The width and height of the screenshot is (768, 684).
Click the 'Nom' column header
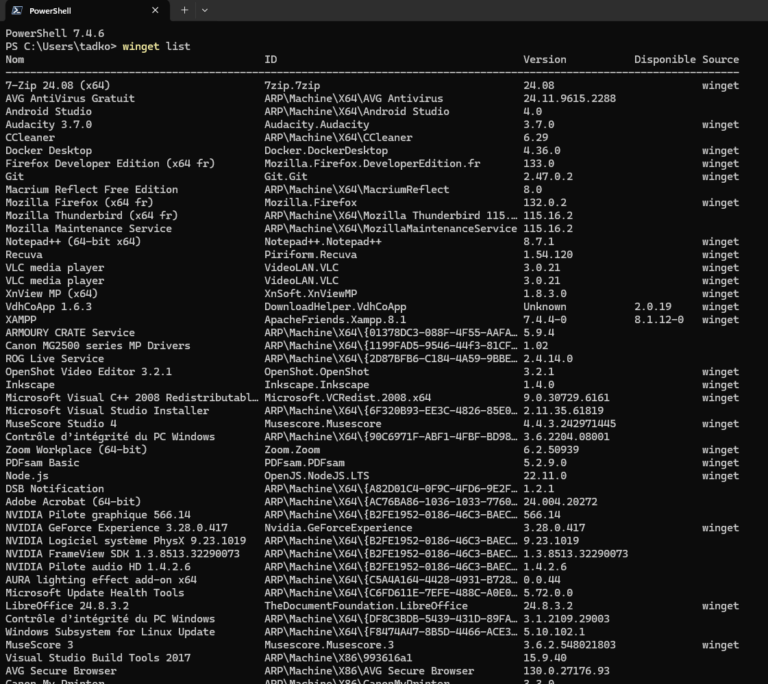click(x=15, y=60)
